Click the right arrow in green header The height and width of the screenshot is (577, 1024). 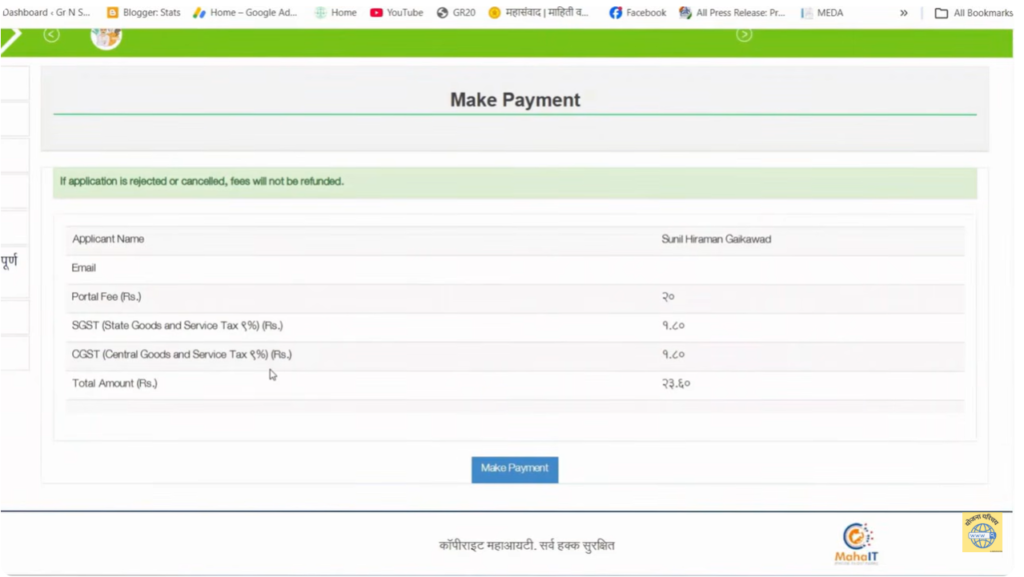click(x=744, y=35)
